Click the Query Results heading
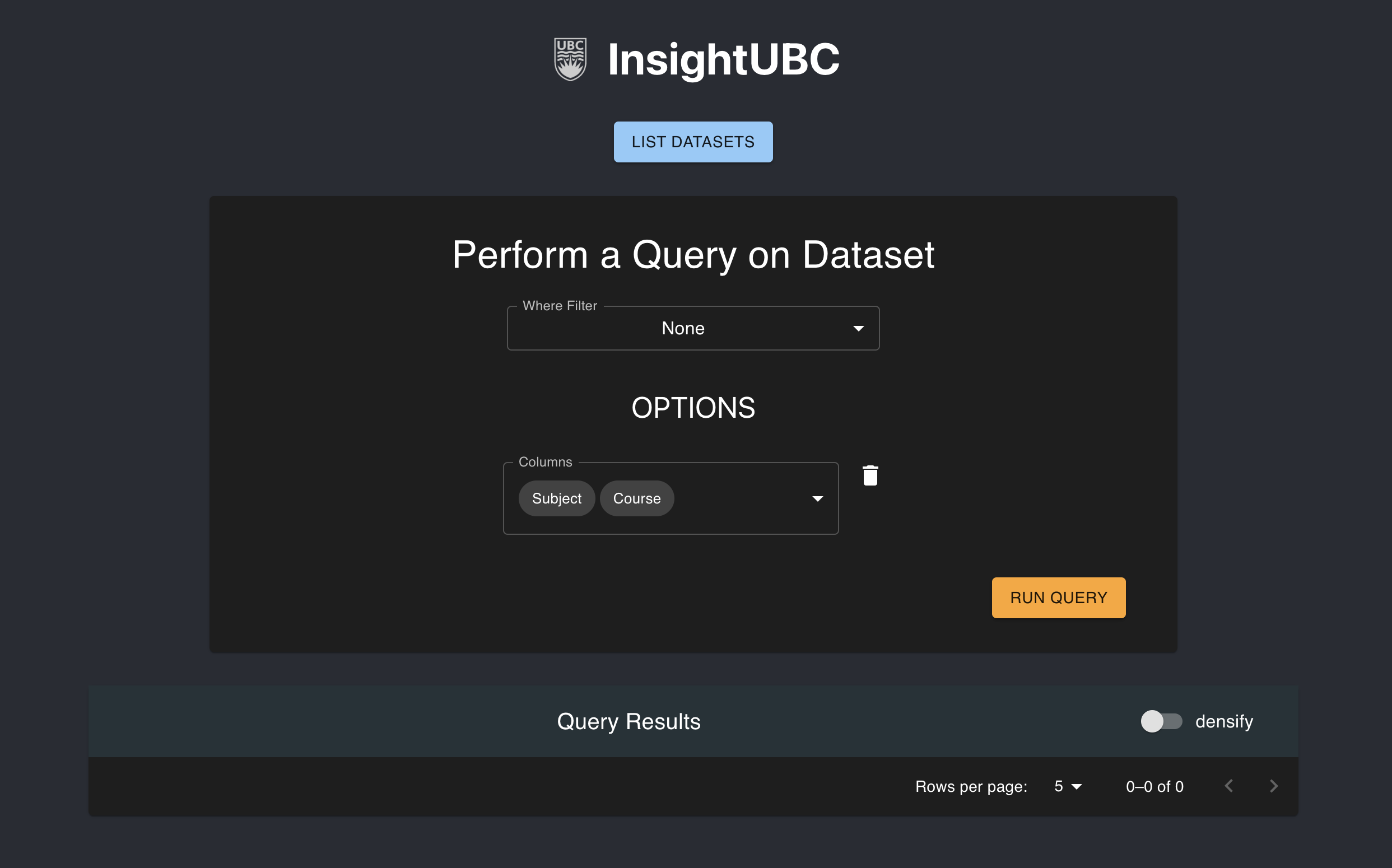The image size is (1392, 868). coord(629,722)
